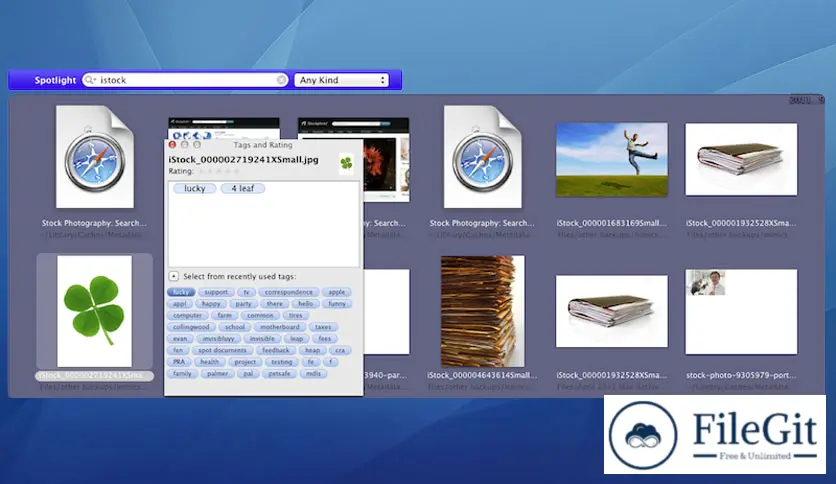
Task: Add the common tag
Action: pyautogui.click(x=260, y=316)
